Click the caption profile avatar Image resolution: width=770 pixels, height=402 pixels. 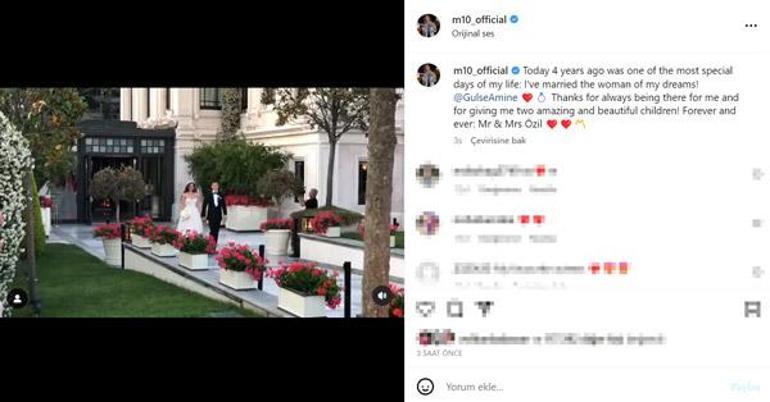428,75
